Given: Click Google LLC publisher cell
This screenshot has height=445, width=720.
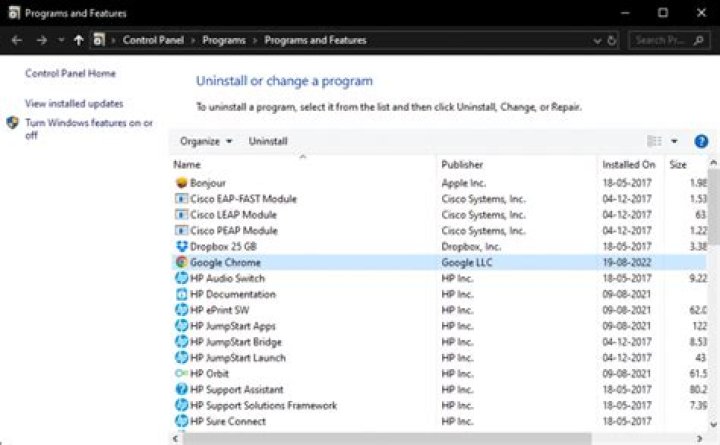Looking at the screenshot, I should click(x=467, y=263).
